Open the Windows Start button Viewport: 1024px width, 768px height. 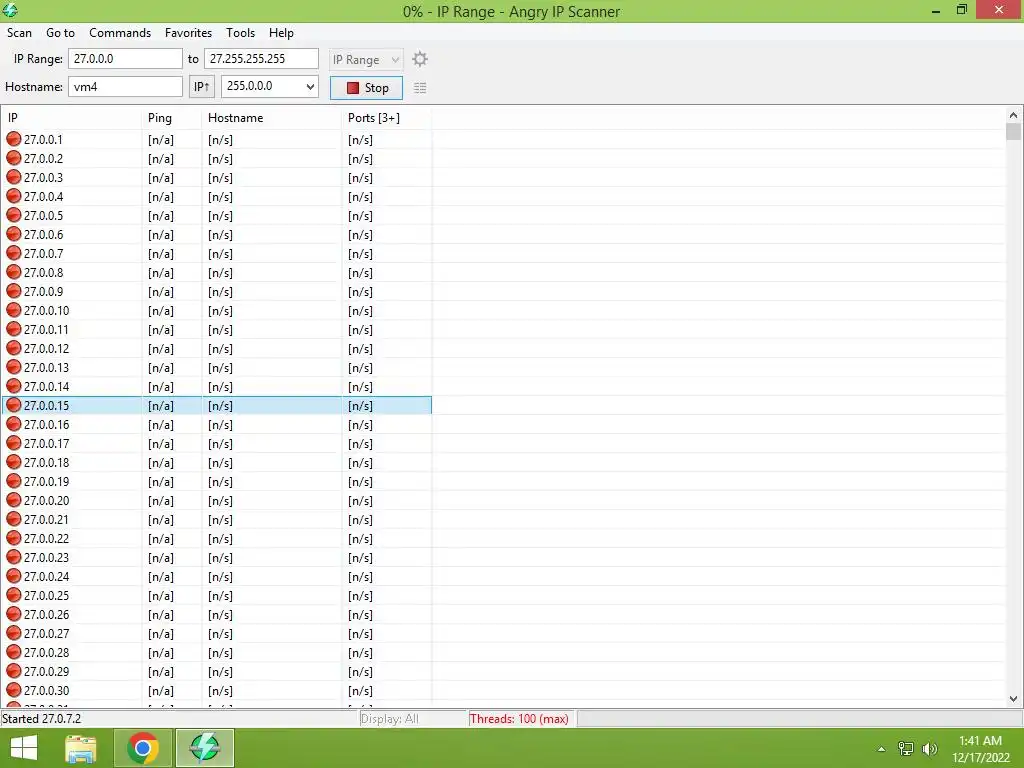point(24,748)
